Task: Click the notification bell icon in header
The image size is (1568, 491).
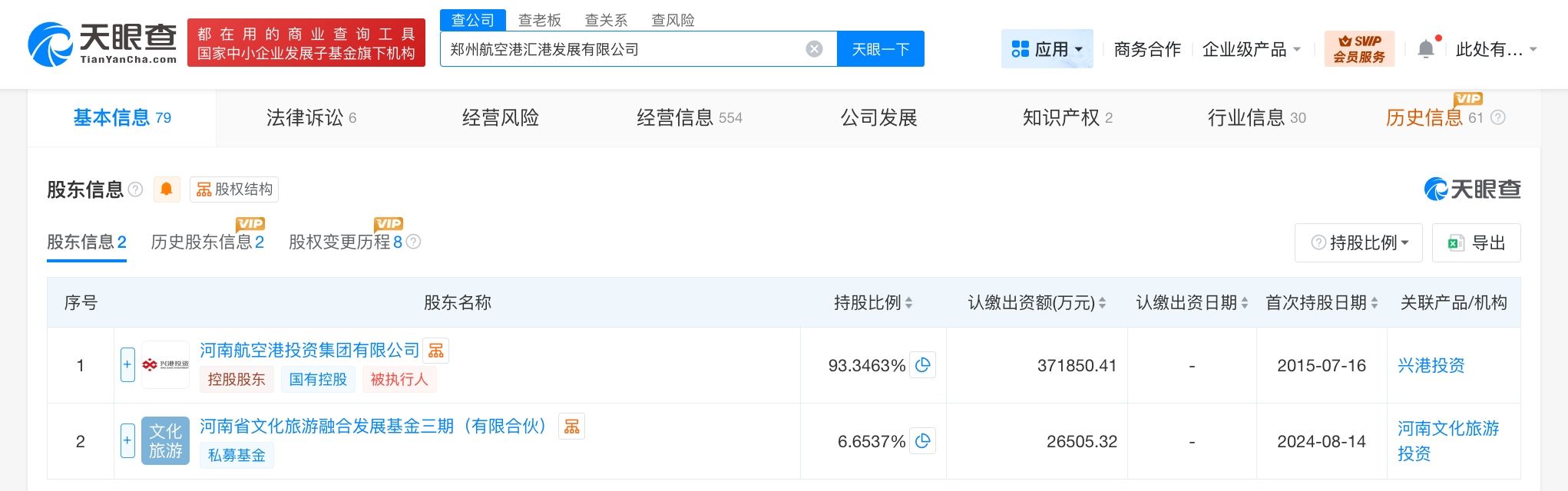Action: pyautogui.click(x=1425, y=49)
